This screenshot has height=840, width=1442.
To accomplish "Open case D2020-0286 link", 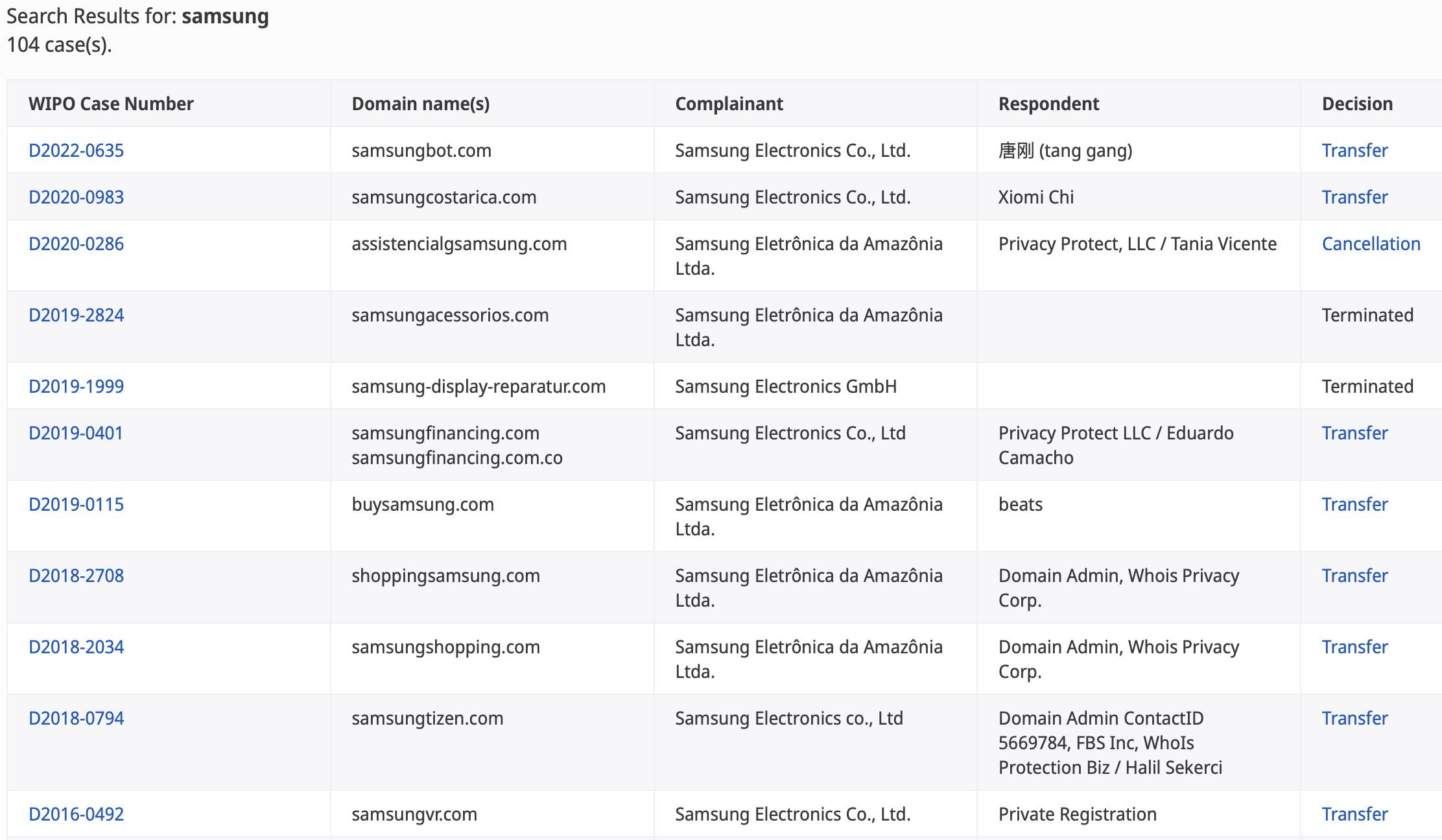I will coord(76,244).
